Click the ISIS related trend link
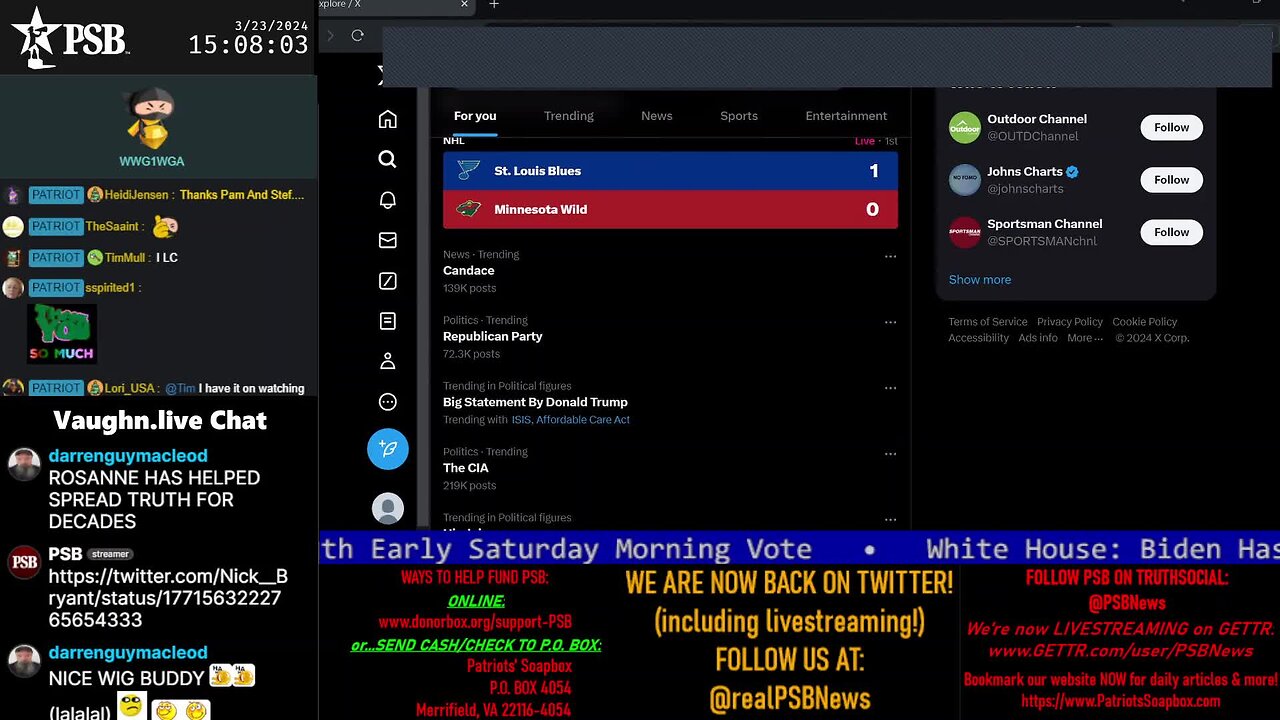Image resolution: width=1280 pixels, height=720 pixels. click(x=521, y=420)
